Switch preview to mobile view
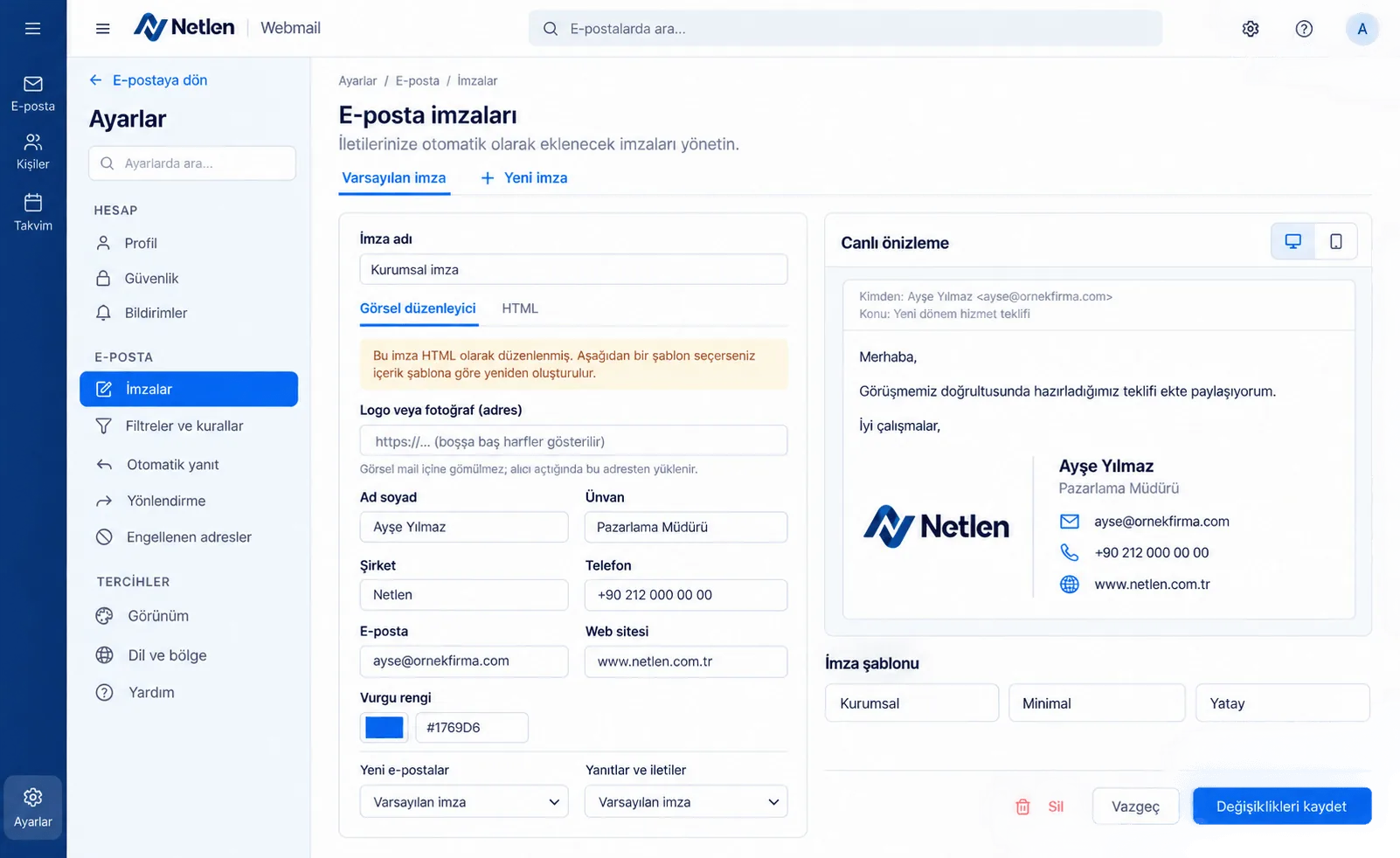 pyautogui.click(x=1336, y=242)
